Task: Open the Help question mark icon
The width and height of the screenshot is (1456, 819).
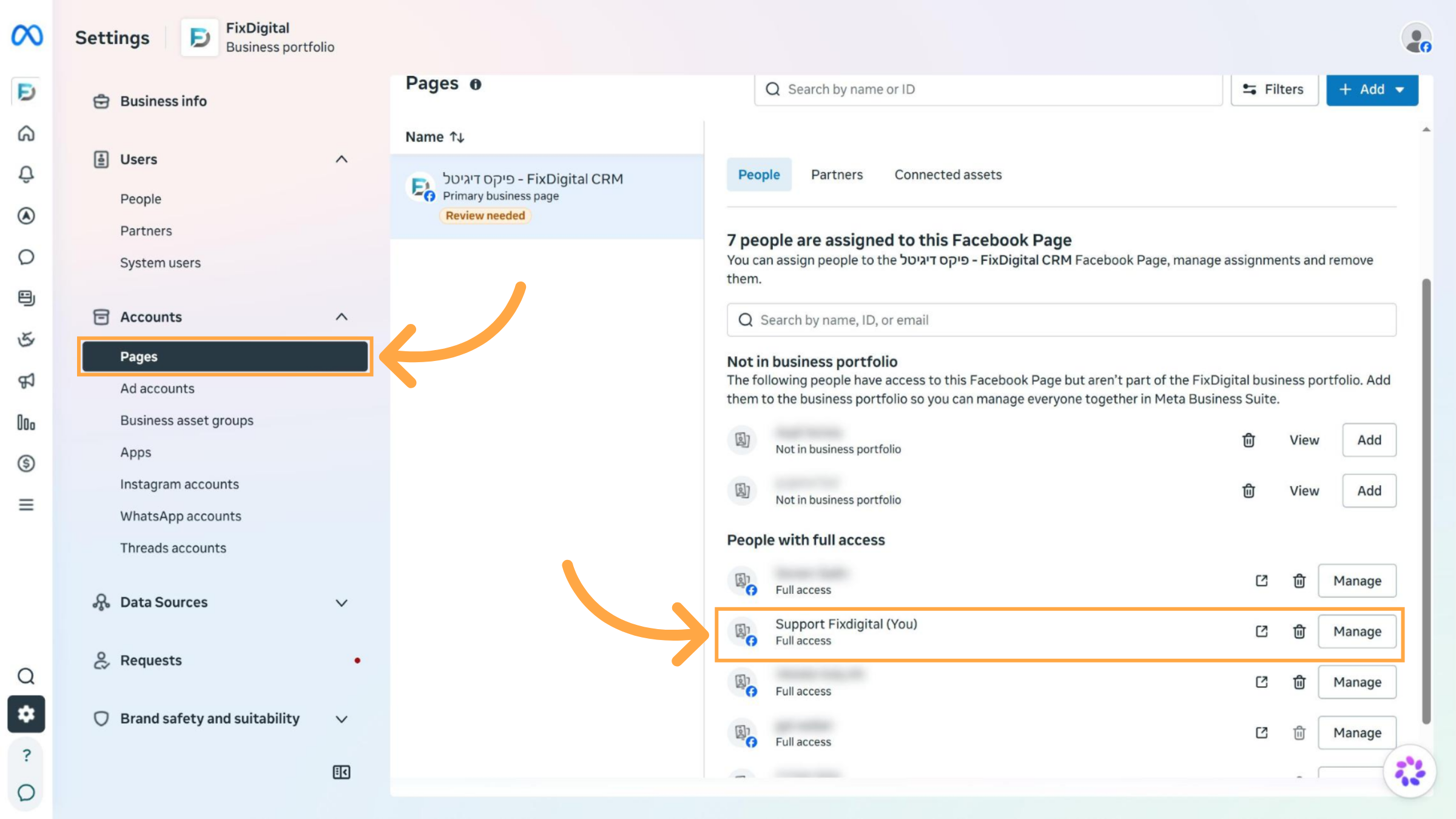Action: click(26, 755)
